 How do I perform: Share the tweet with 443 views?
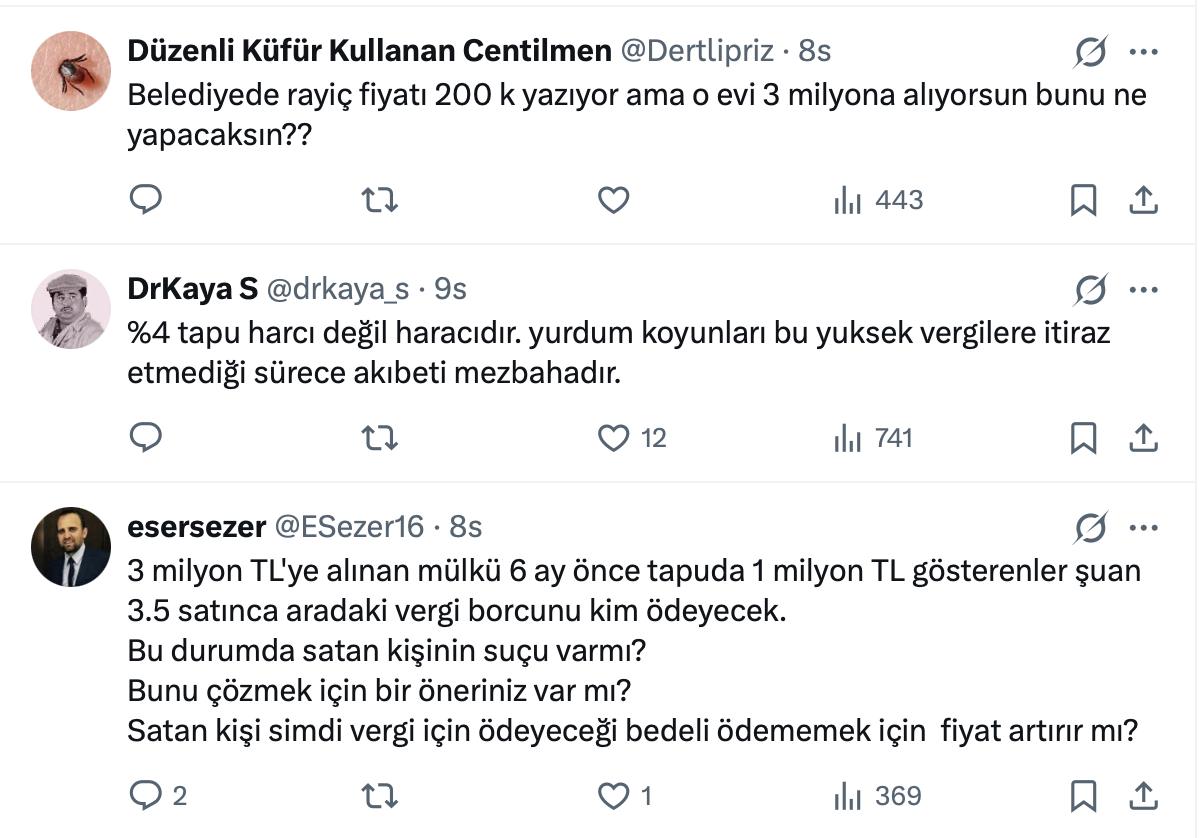1143,200
